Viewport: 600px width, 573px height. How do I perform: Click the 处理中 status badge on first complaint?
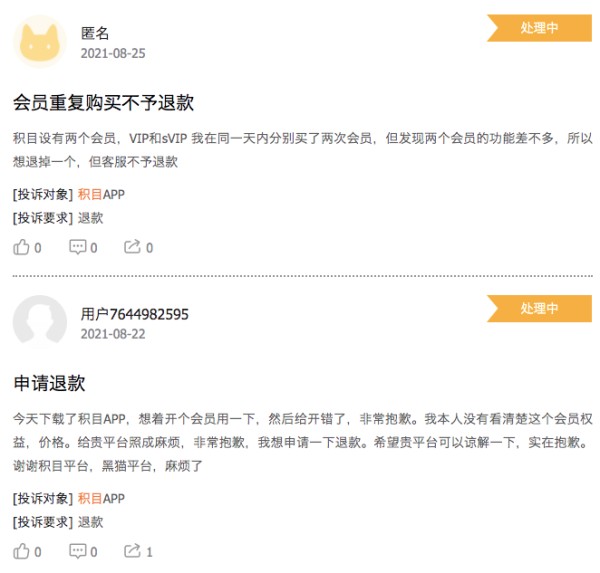point(539,28)
